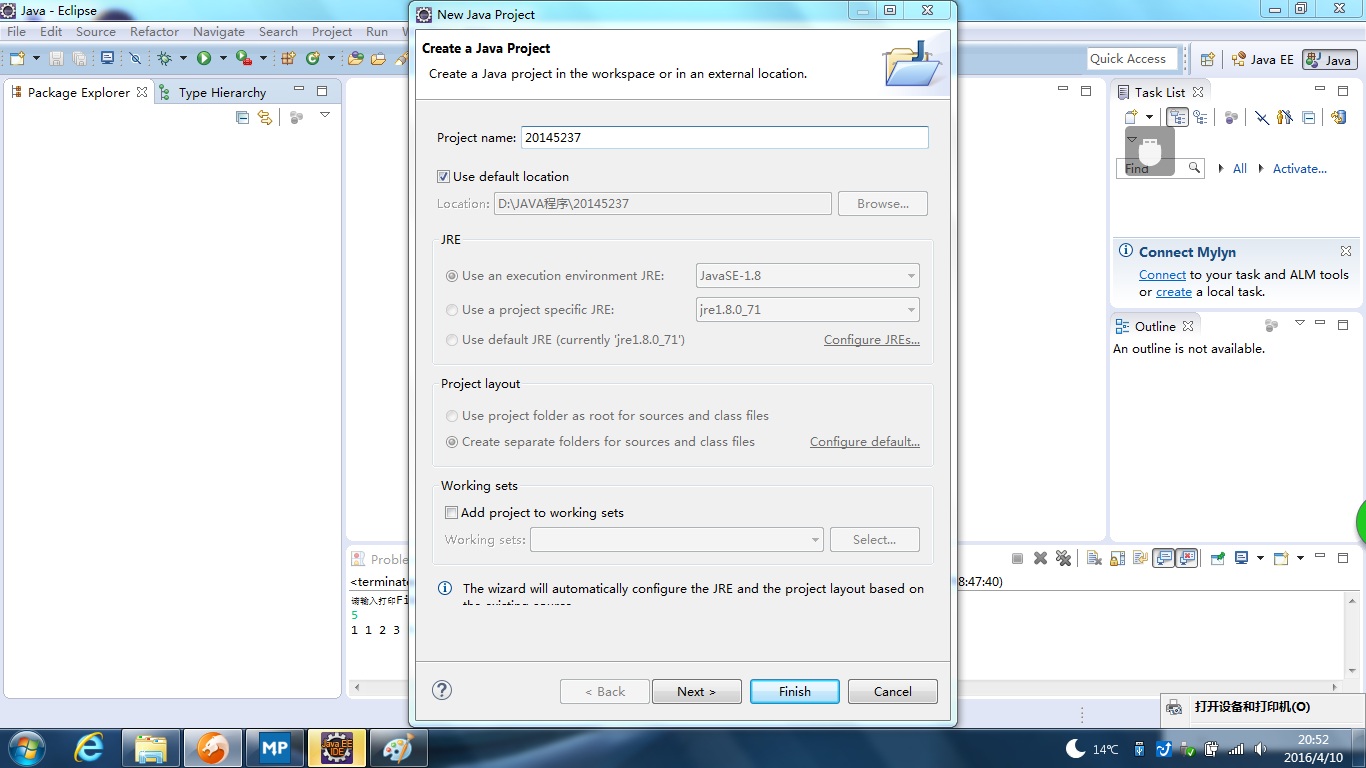Click the New Java Class icon
Image resolution: width=1366 pixels, height=768 pixels.
pos(312,58)
